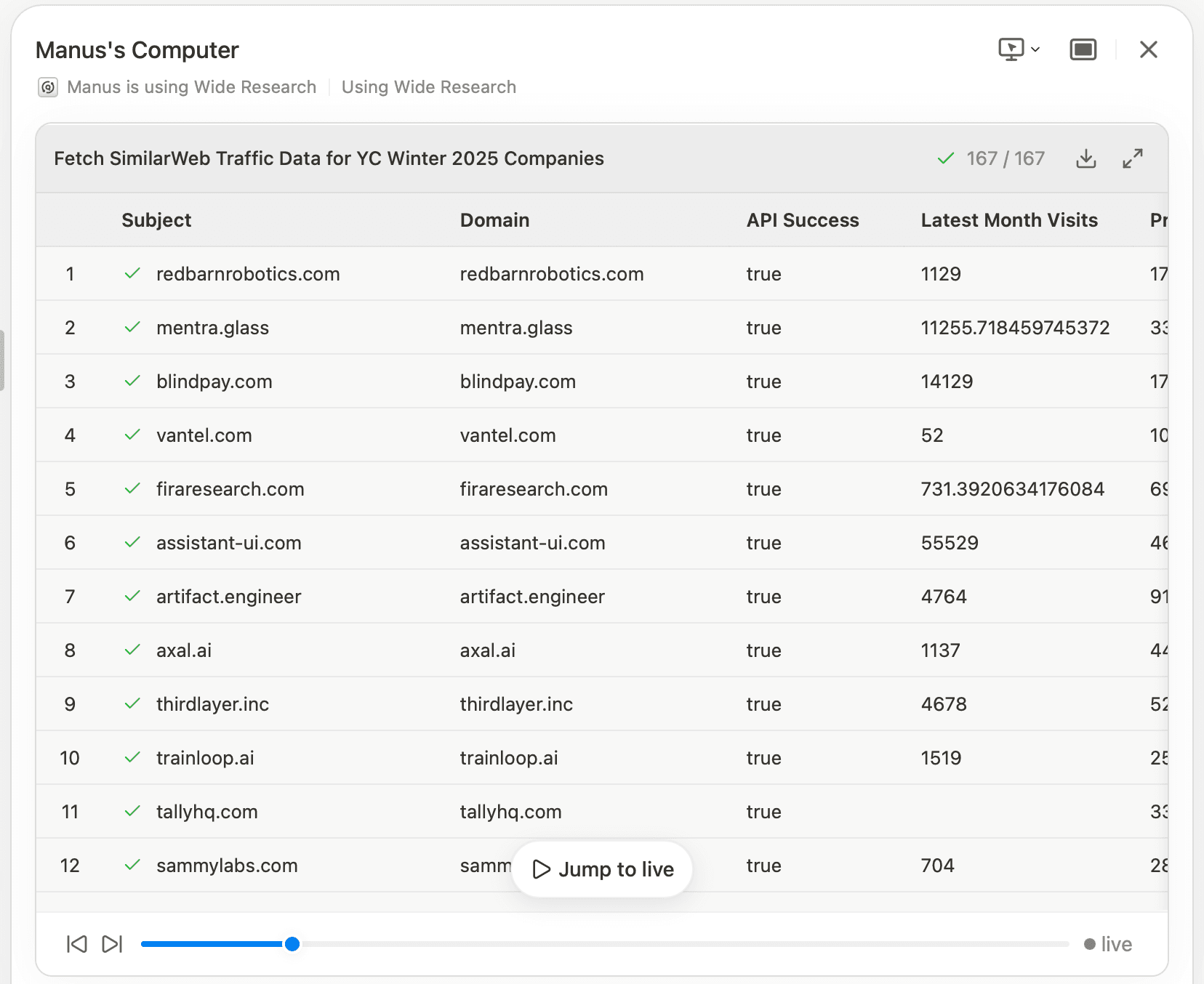Click the monitor cursor-view icon
This screenshot has width=1204, height=984.
pyautogui.click(x=1011, y=49)
